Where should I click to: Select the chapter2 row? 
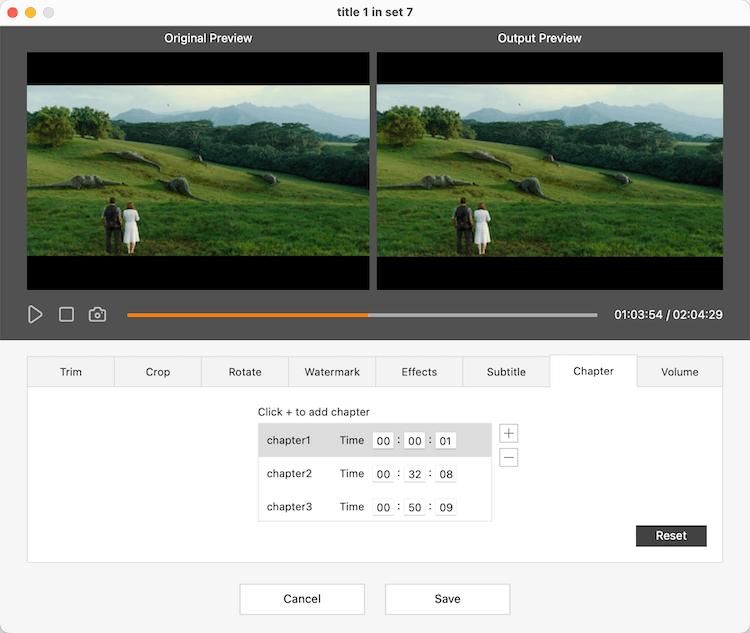tap(375, 474)
